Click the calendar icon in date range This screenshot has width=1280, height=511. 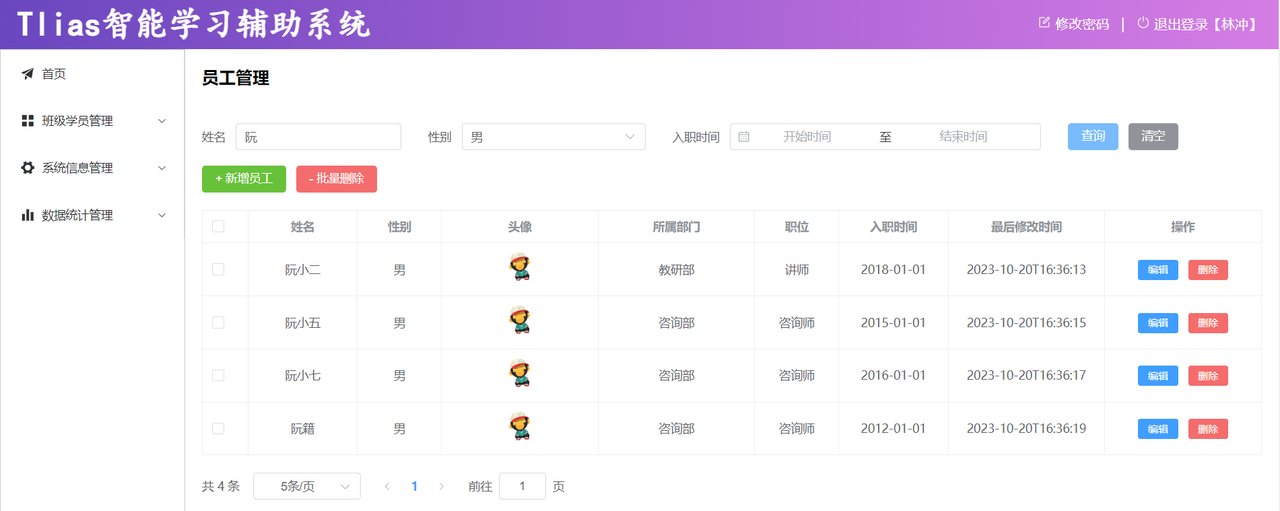click(744, 137)
